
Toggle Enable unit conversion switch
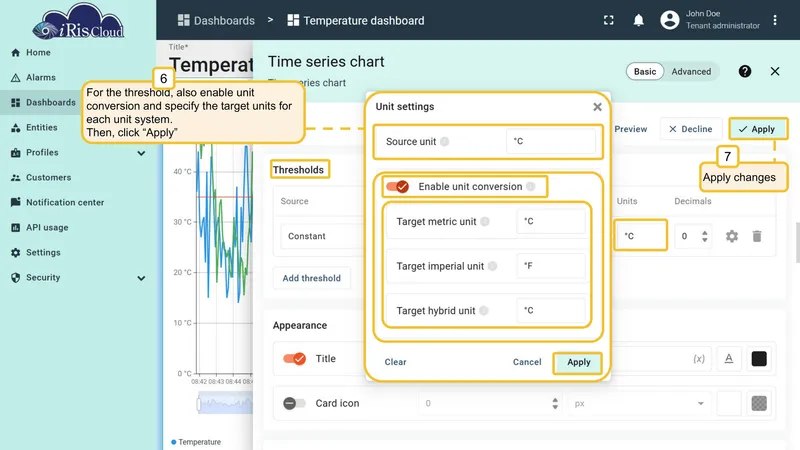pos(397,187)
